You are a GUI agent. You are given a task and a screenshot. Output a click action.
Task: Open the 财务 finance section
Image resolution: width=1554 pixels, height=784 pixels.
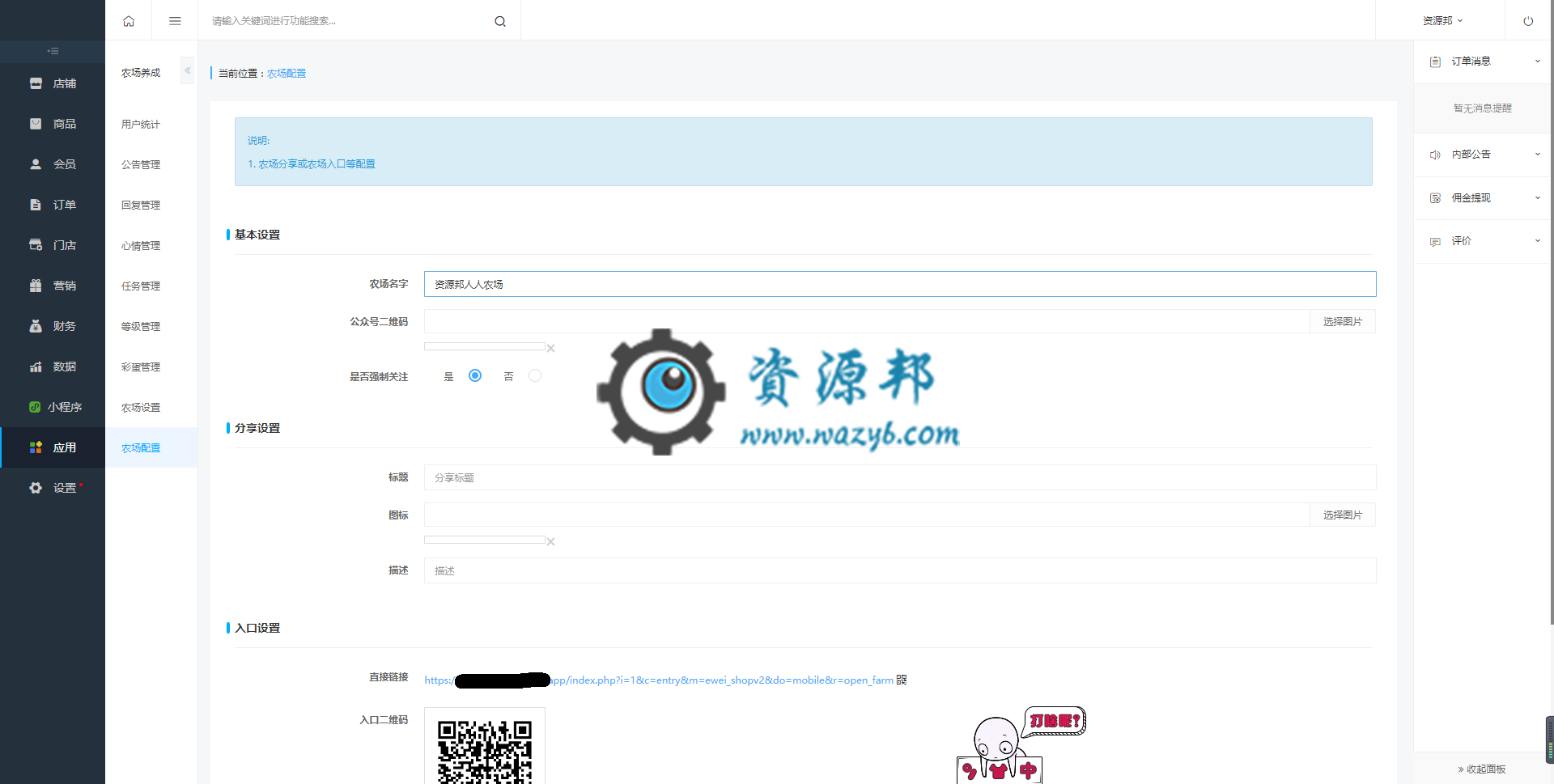click(53, 326)
